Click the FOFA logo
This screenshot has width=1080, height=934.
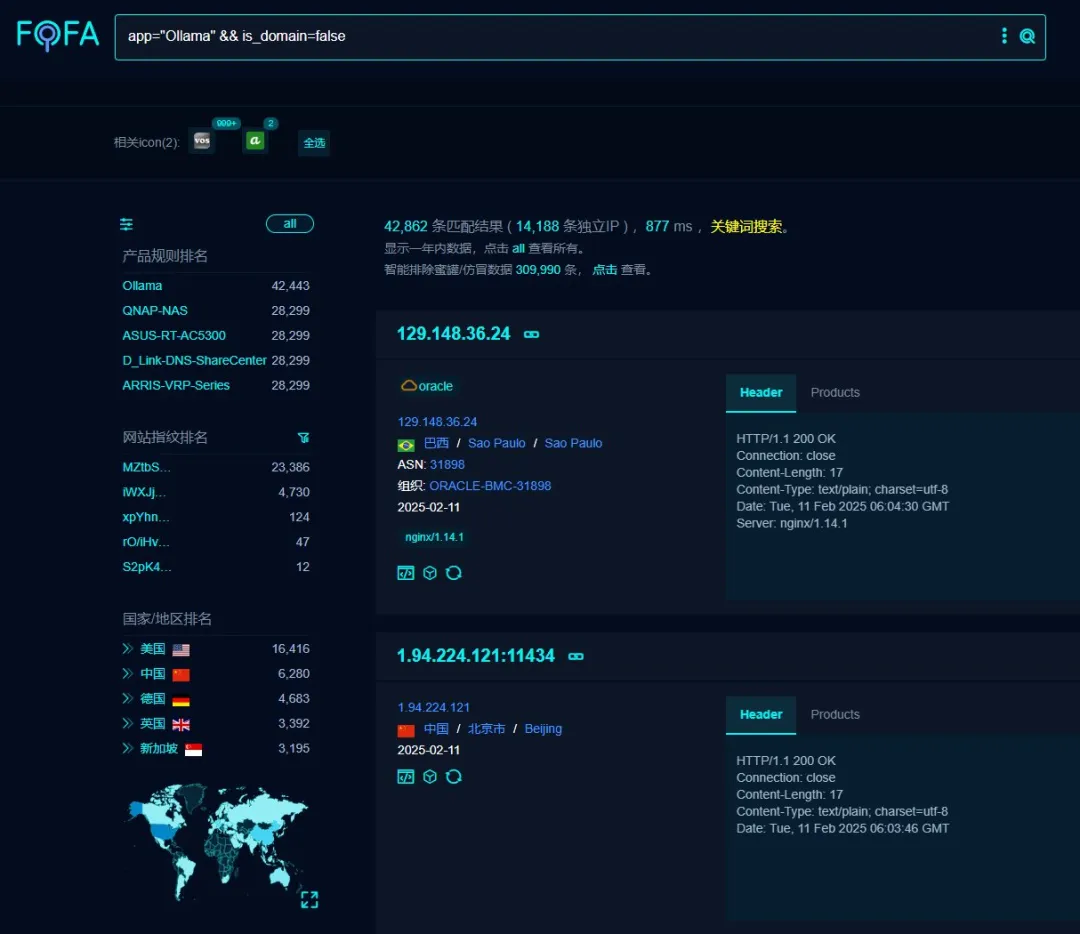coord(58,36)
